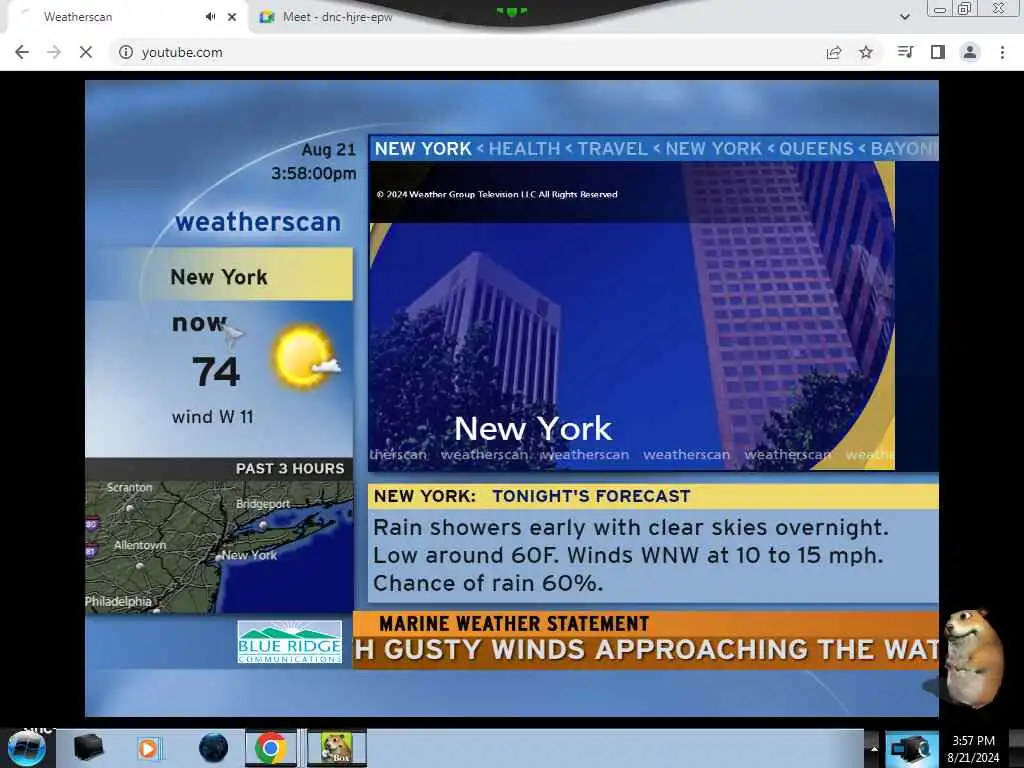Select QUEENS in the ticker bar
The image size is (1024, 768).
point(816,149)
